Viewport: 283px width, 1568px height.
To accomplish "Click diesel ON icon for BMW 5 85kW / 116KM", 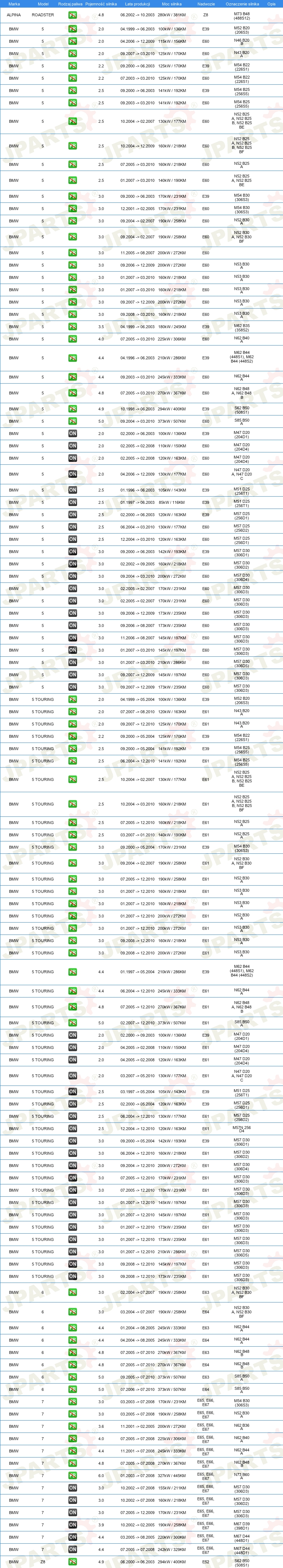I will coord(72,503).
